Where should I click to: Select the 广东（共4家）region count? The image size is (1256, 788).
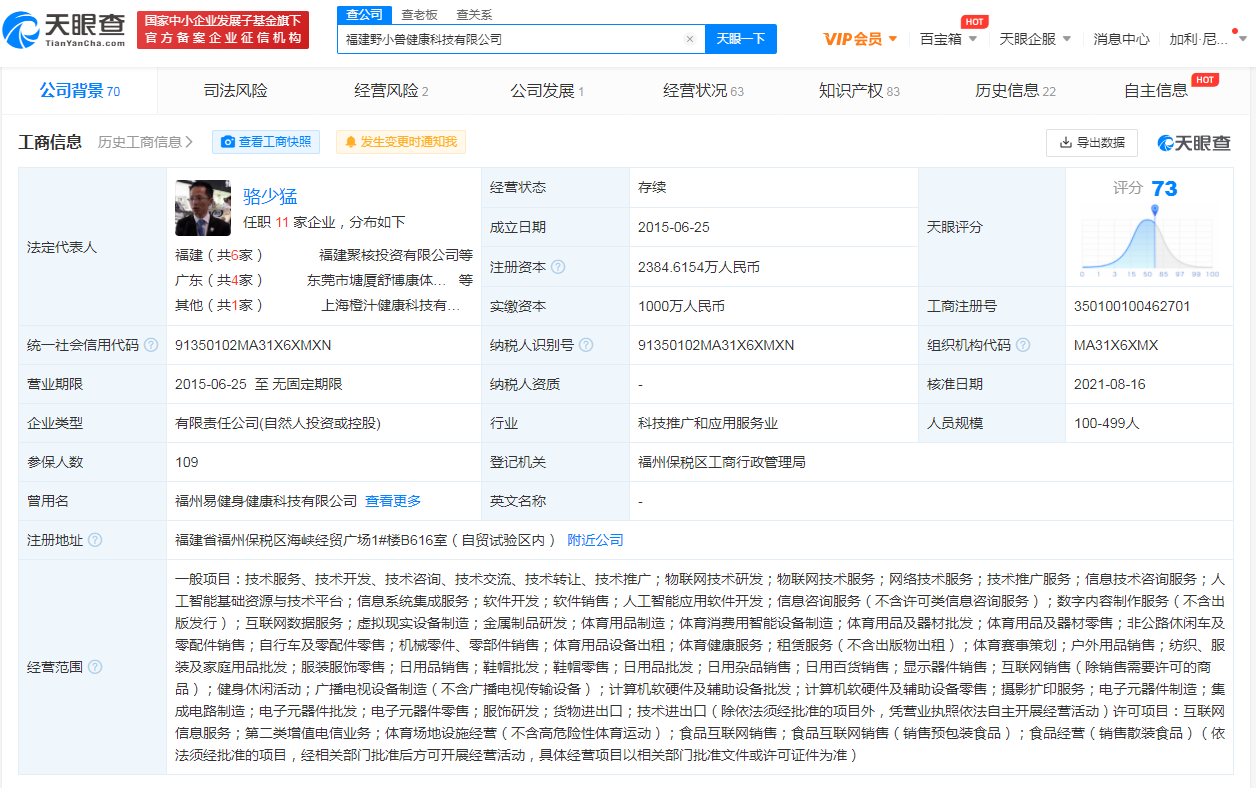[x=220, y=281]
